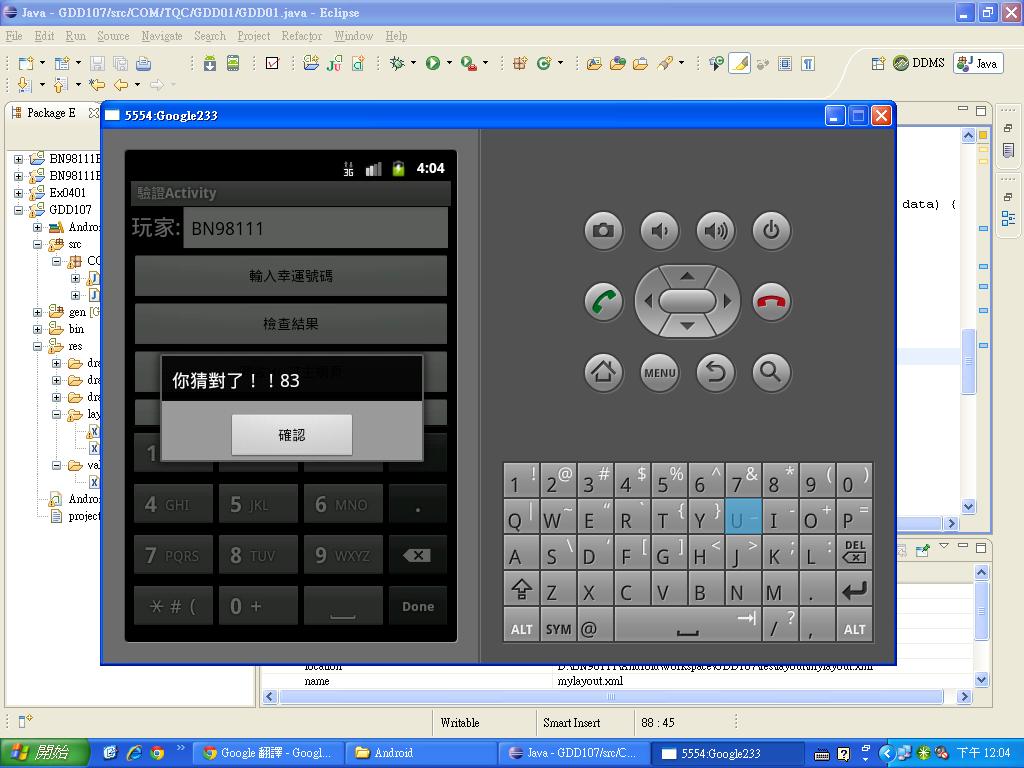Click 確認 button in the dialog
Screen dimensions: 1024x768
pos(291,435)
